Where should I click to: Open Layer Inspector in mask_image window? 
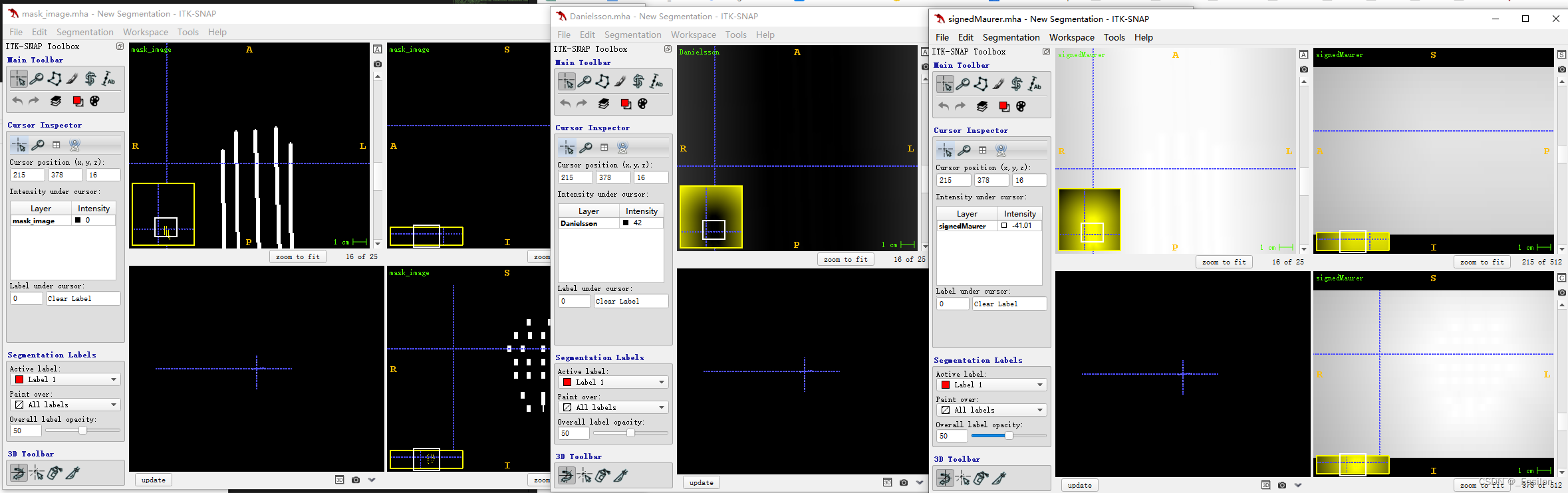point(56,101)
